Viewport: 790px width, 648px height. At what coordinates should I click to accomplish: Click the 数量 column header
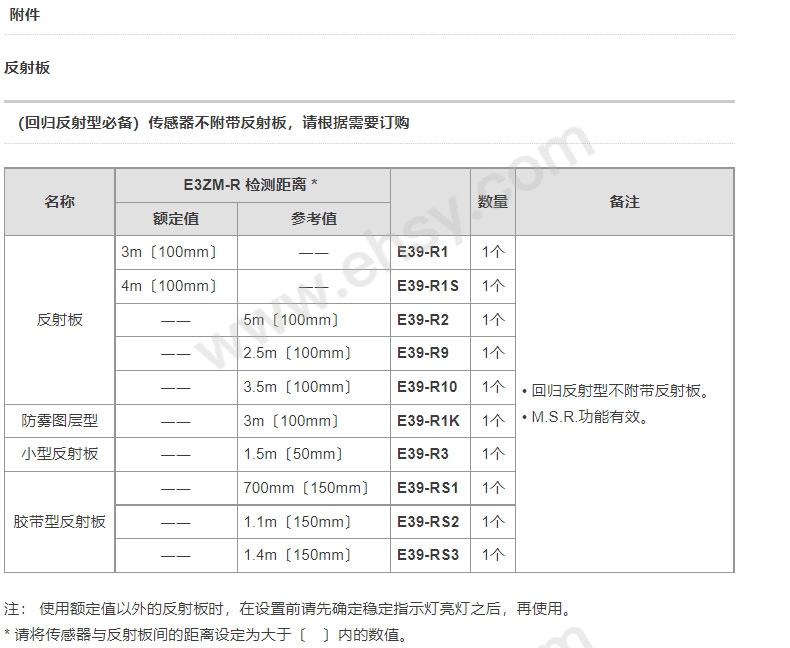pos(493,202)
